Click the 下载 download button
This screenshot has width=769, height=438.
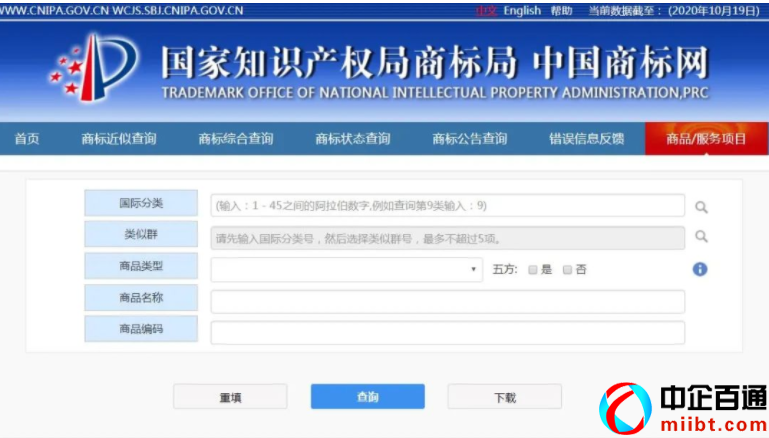[x=505, y=397]
